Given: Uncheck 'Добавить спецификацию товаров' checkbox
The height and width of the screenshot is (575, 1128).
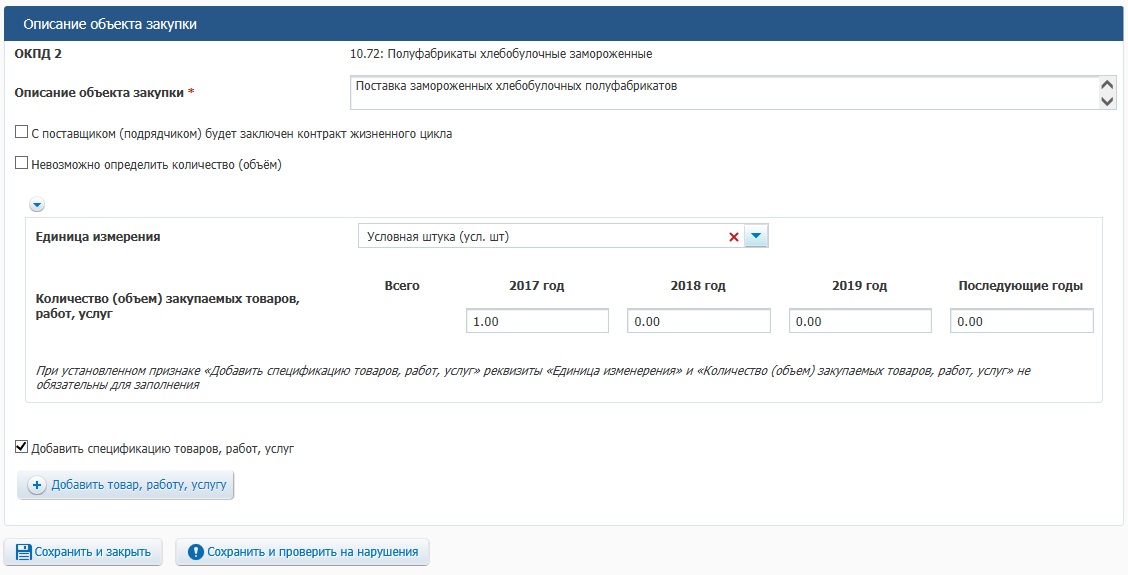Looking at the screenshot, I should tap(22, 448).
